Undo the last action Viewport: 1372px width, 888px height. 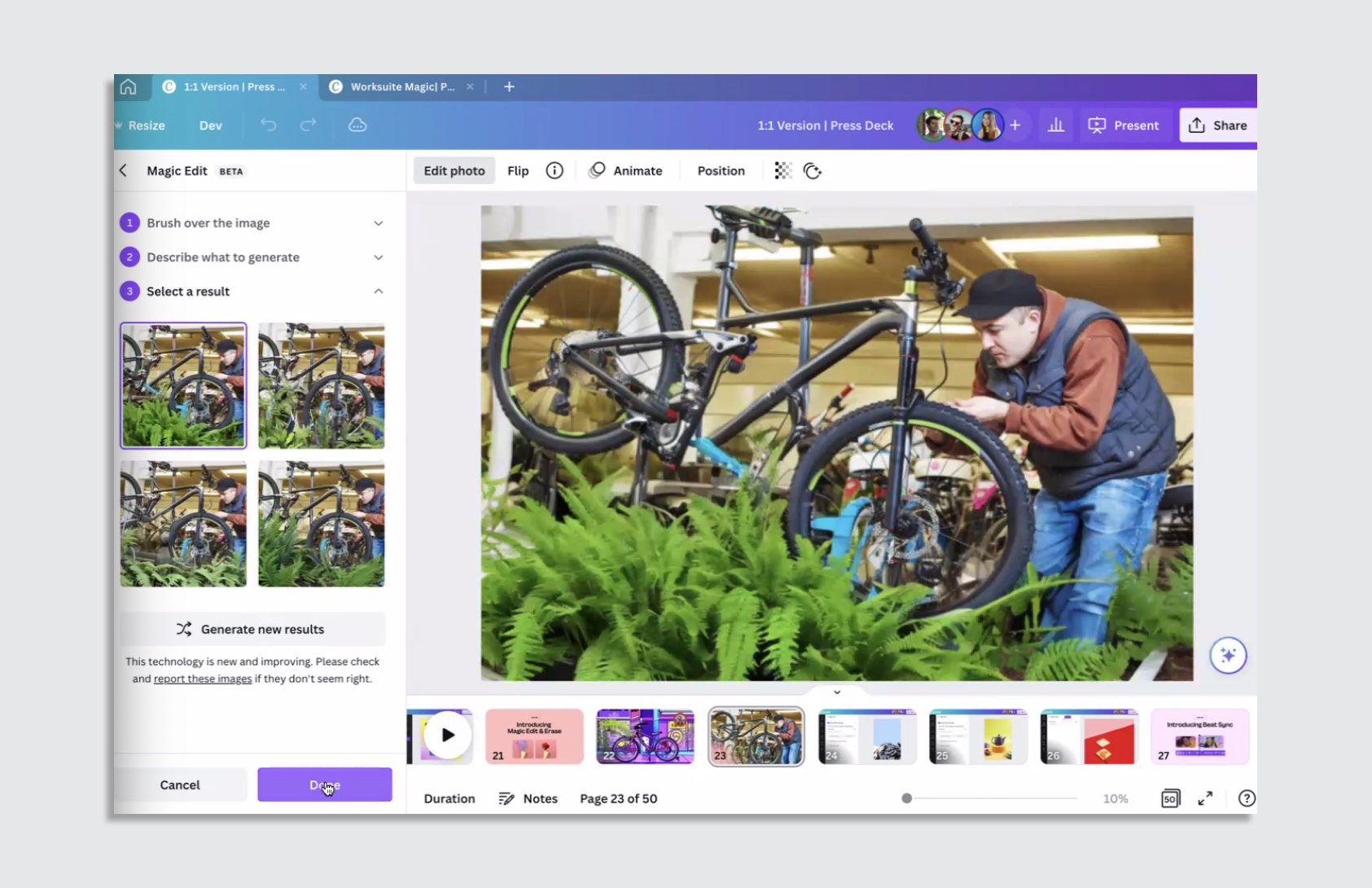coord(269,125)
